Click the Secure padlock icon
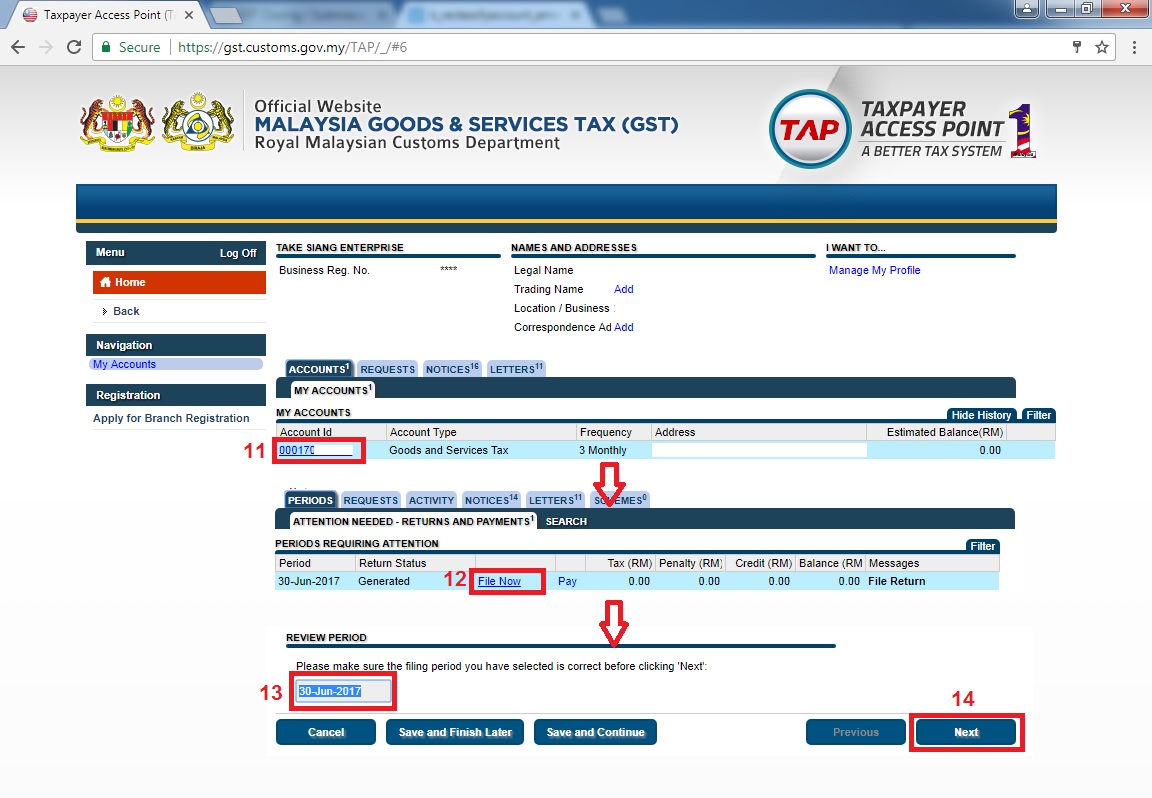1152x798 pixels. click(106, 47)
